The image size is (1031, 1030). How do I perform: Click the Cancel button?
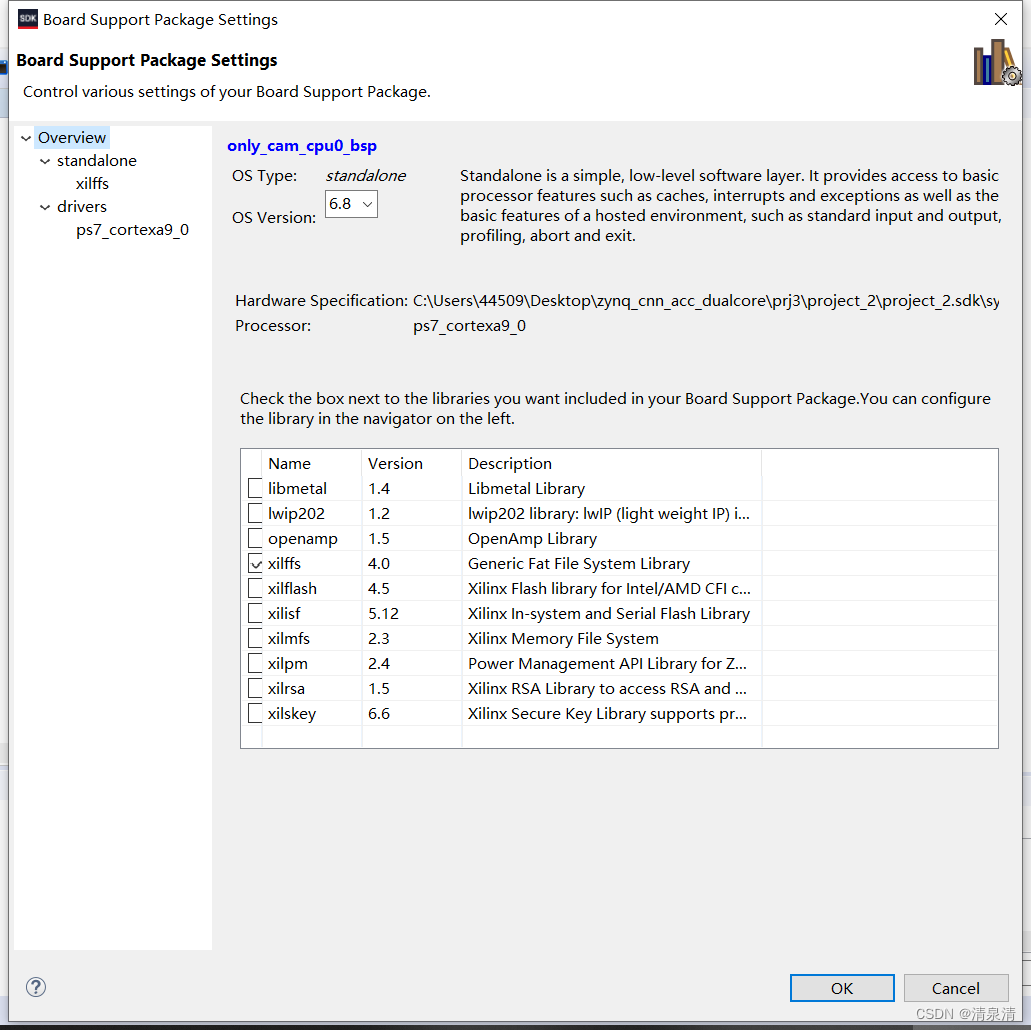pos(955,988)
